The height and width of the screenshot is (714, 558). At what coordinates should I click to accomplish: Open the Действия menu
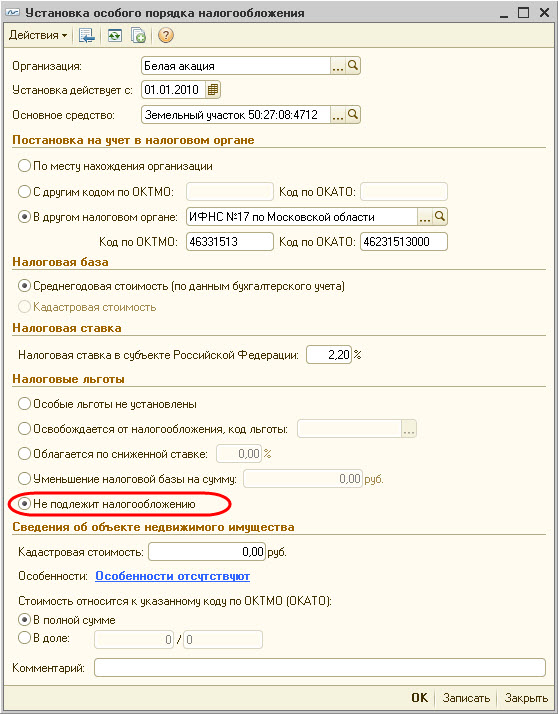click(x=38, y=36)
